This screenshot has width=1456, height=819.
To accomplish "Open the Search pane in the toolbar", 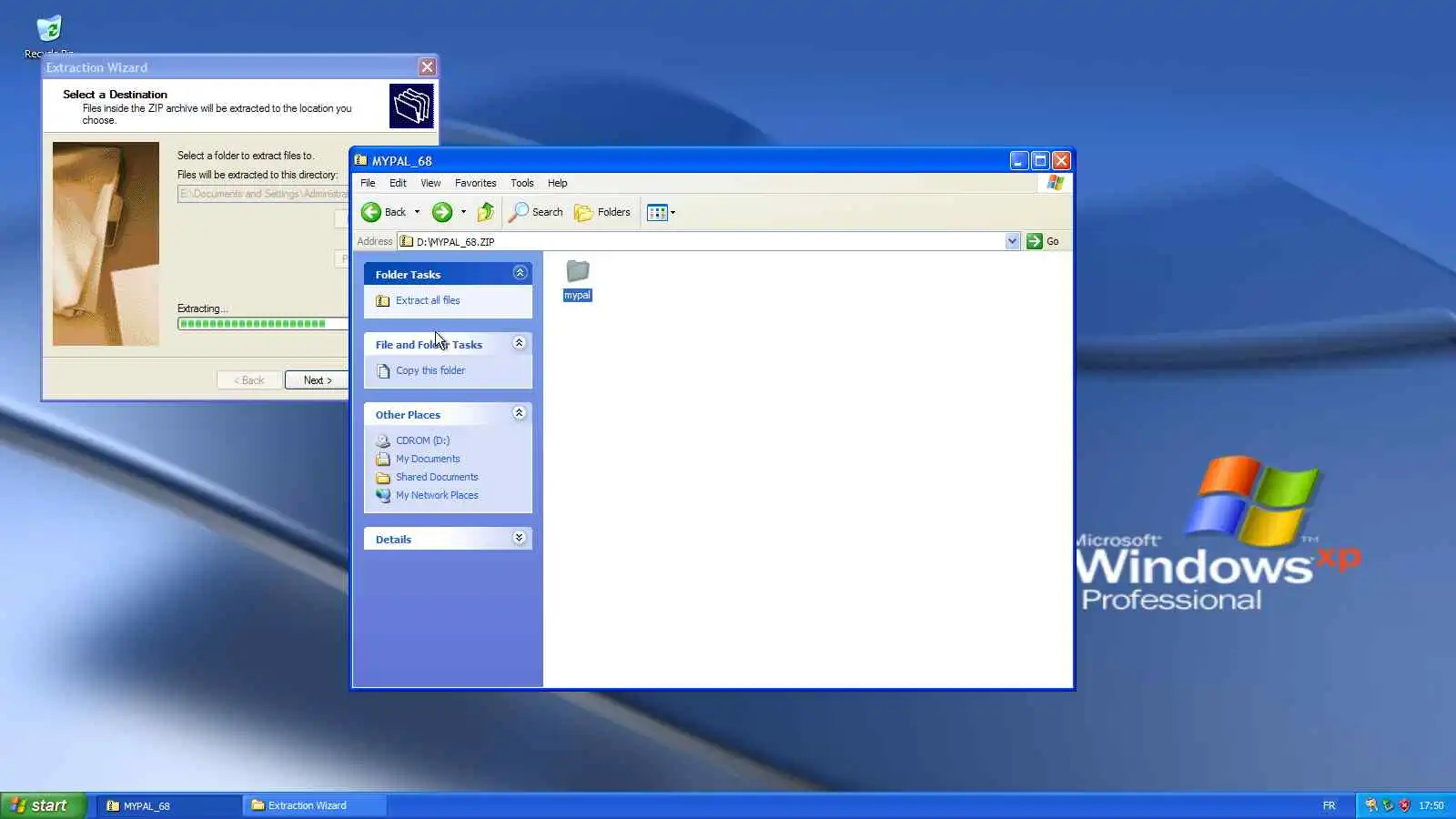I will coord(536,212).
